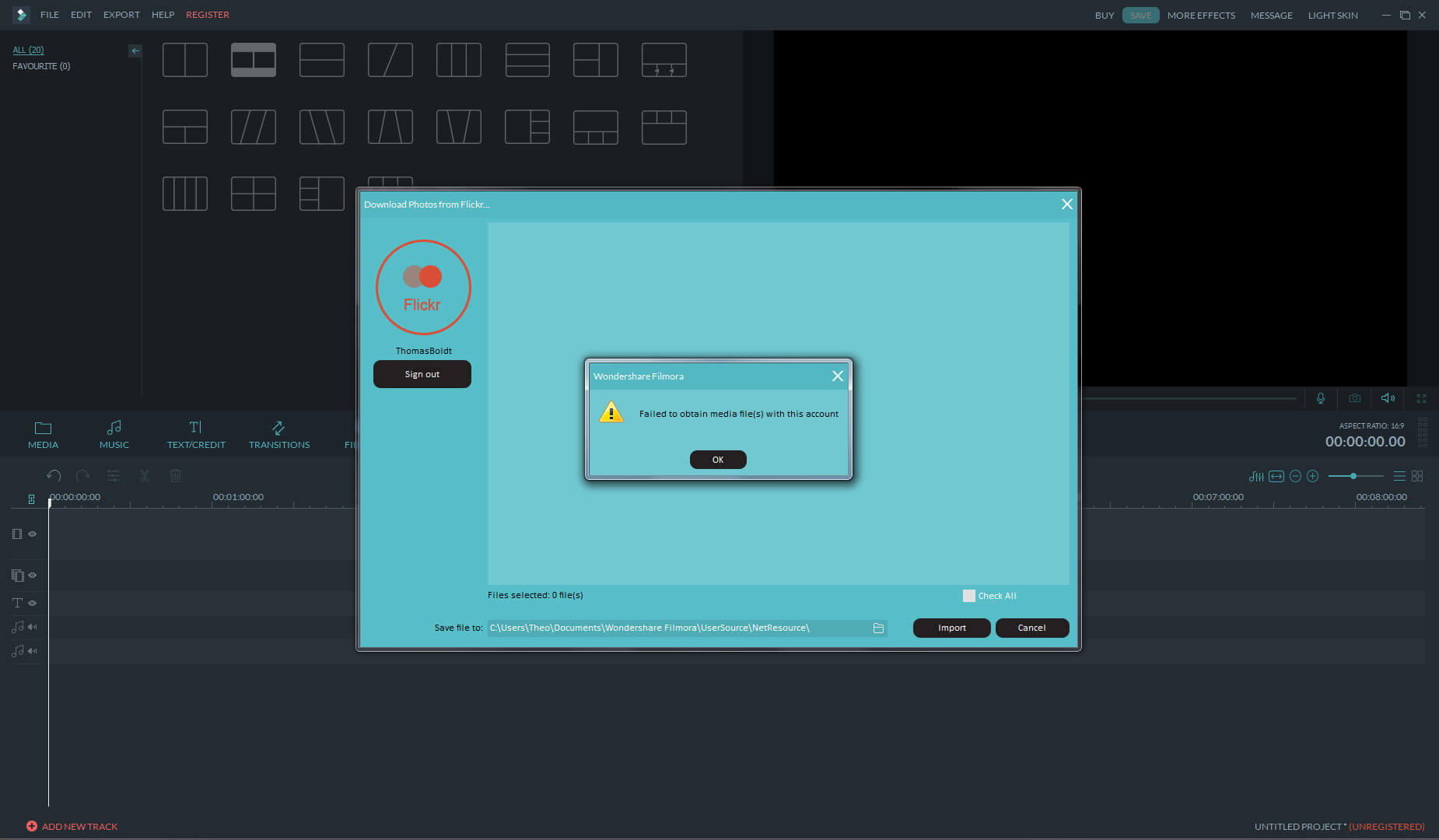Toggle visibility of the overlay video track
The height and width of the screenshot is (840, 1439).
pos(33,575)
